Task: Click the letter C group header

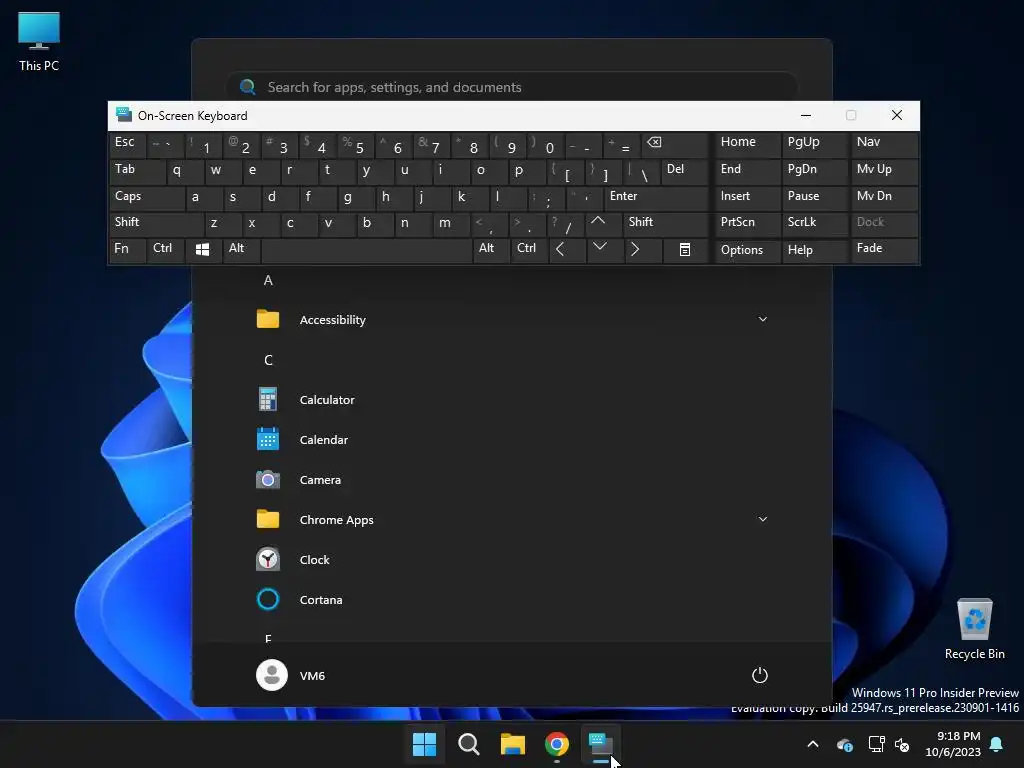Action: [268, 360]
